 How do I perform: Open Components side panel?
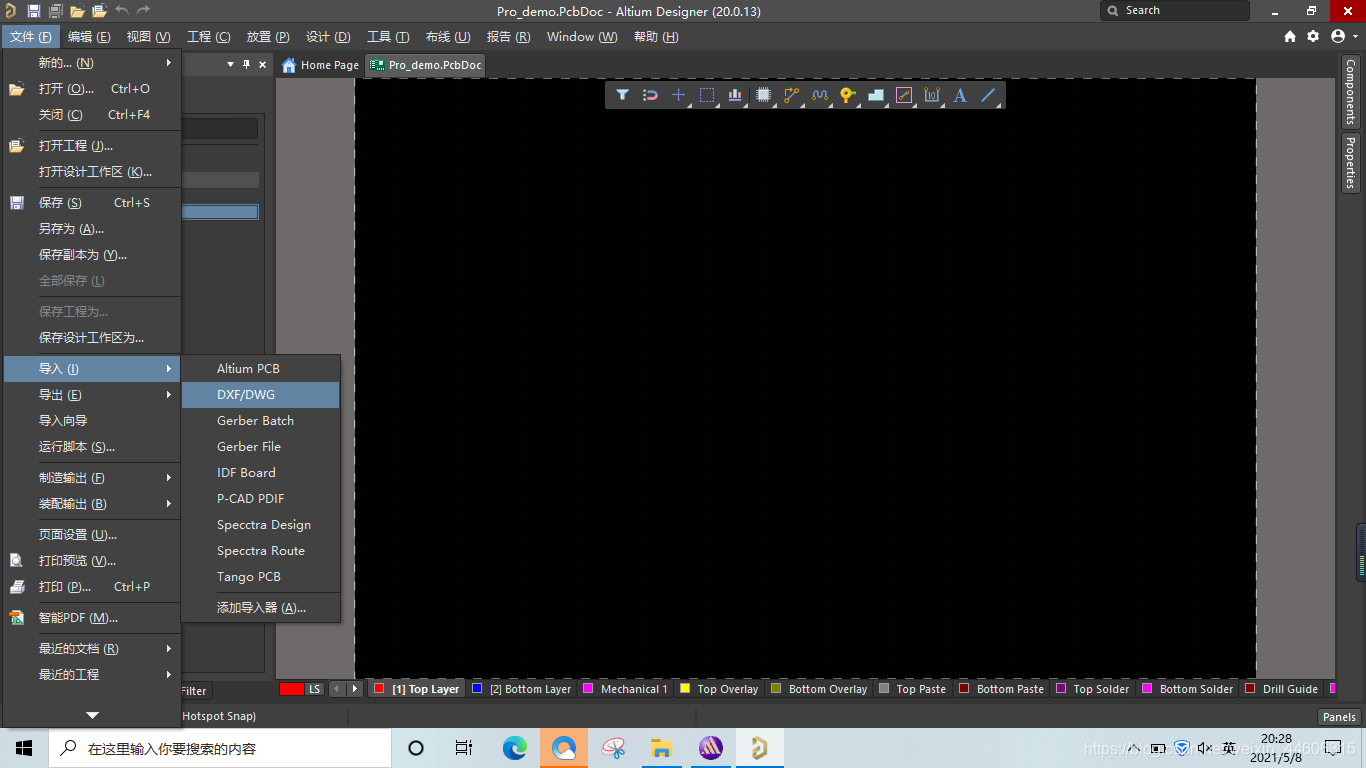[1350, 91]
